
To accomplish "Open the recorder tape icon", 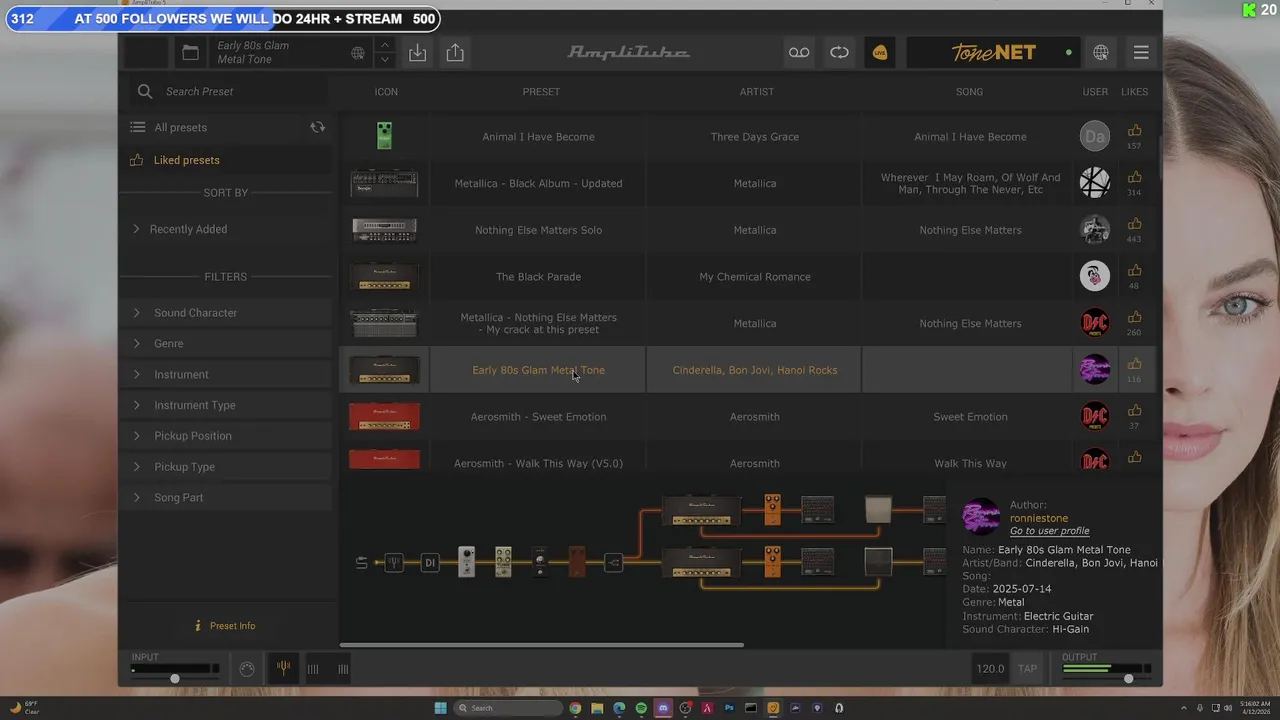I will 799,53.
